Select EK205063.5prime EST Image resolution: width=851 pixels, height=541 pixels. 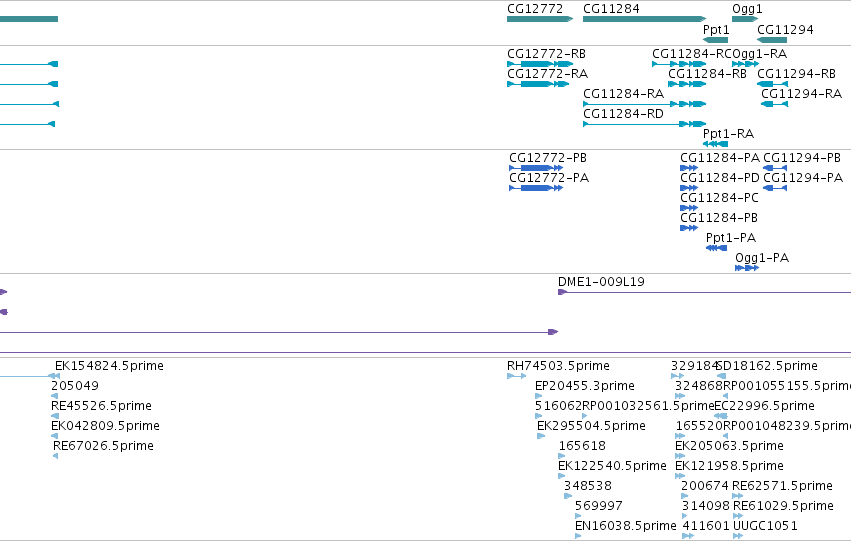tap(679, 456)
